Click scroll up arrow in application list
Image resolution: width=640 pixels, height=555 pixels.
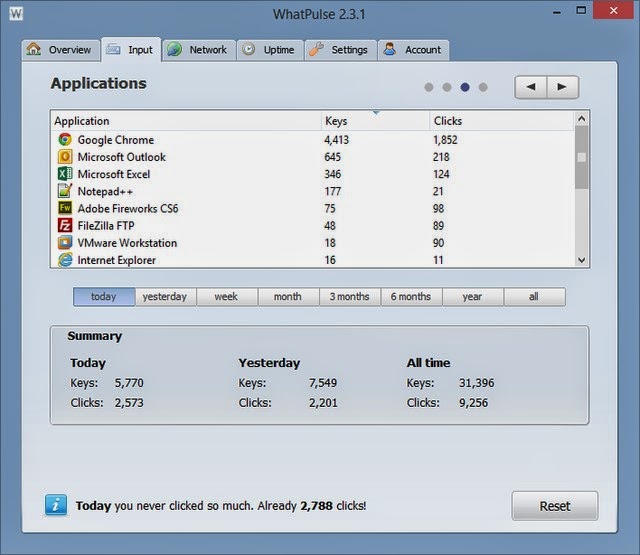582,119
